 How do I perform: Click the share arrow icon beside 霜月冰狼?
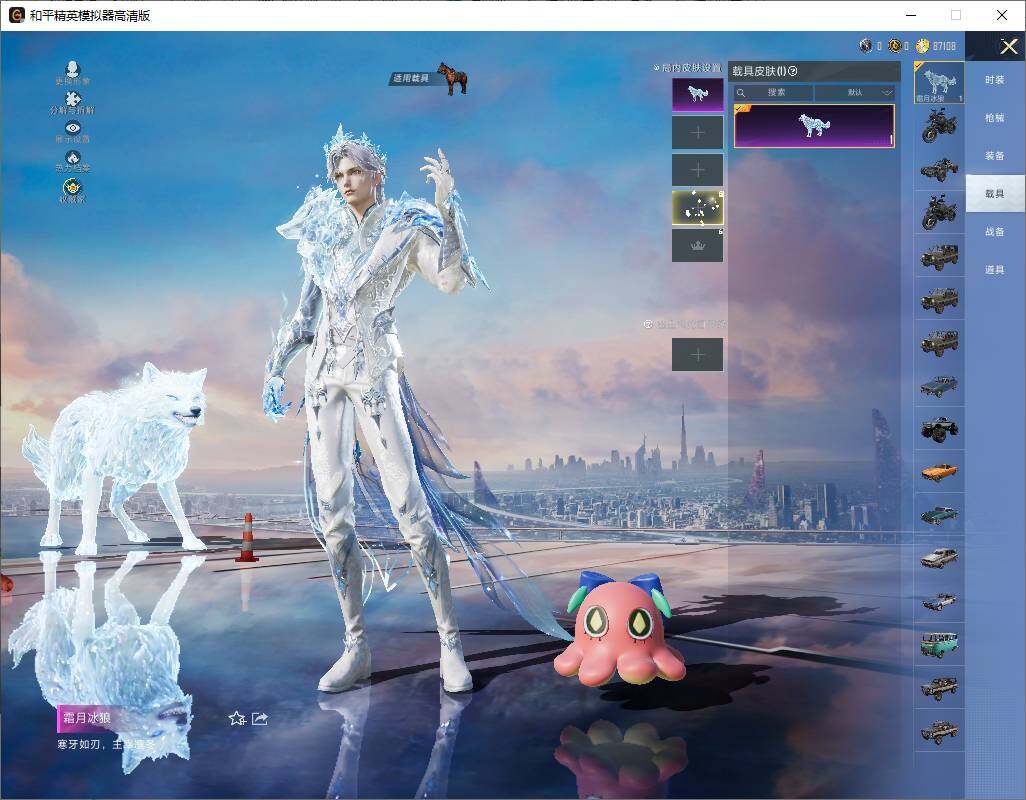click(x=260, y=718)
